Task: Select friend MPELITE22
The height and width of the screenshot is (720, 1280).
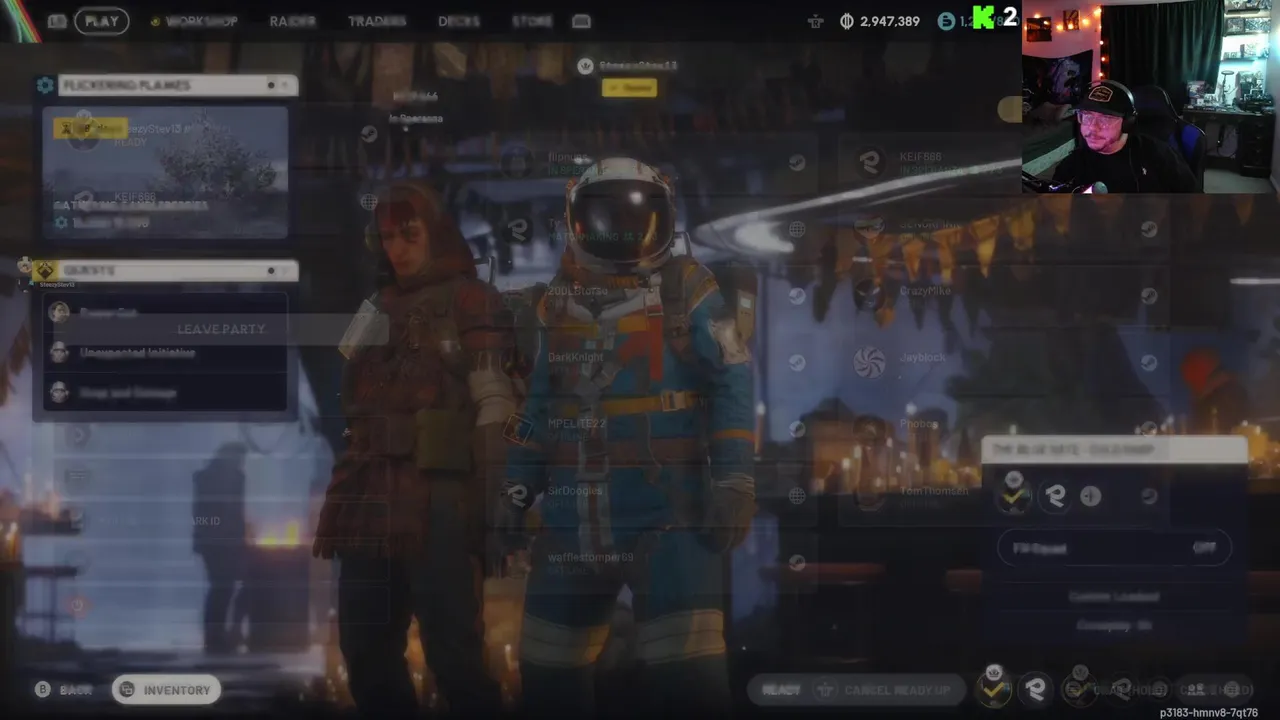Action: [x=653, y=429]
